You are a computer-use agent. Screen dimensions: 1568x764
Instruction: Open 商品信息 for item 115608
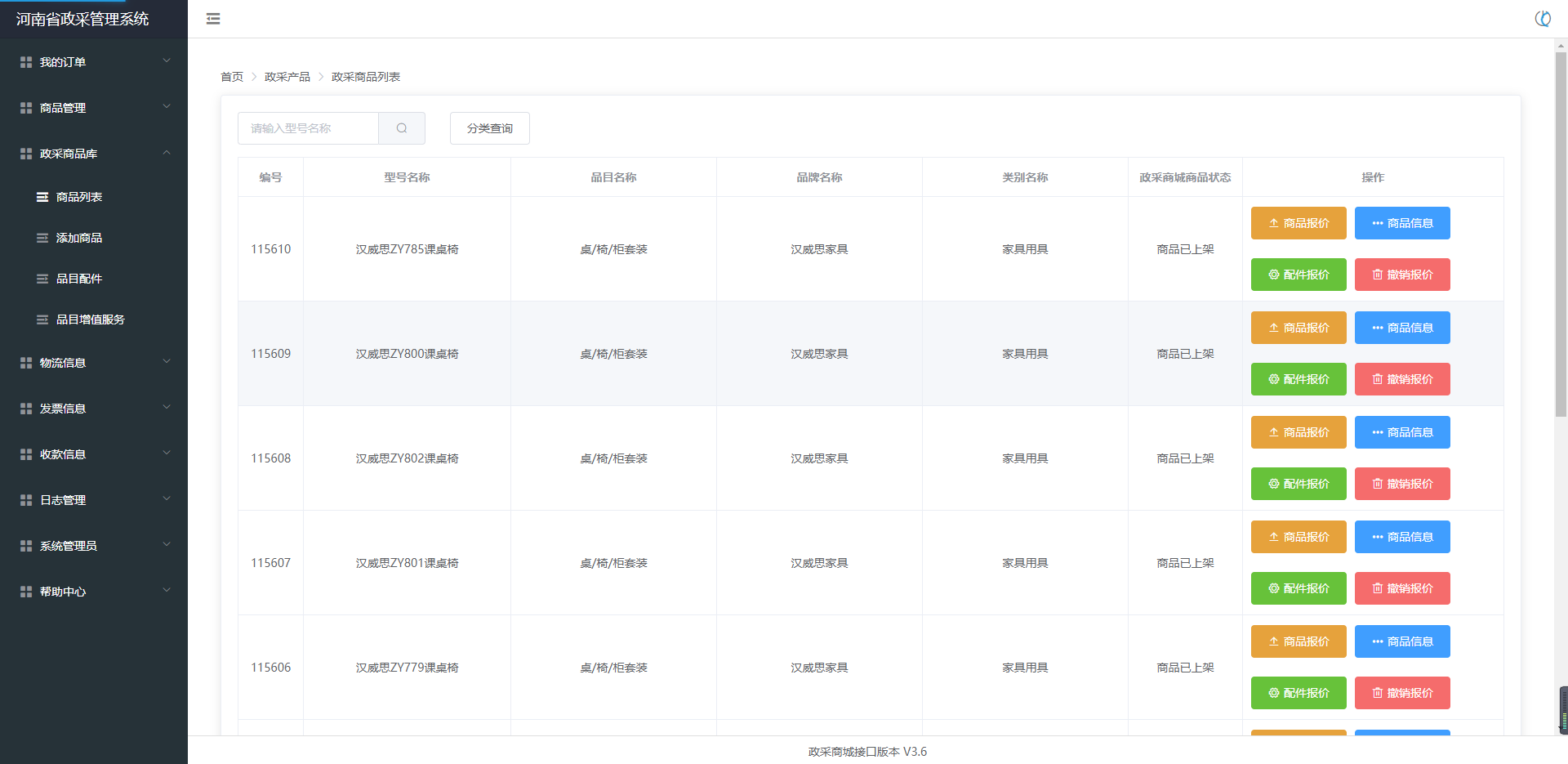tap(1401, 432)
